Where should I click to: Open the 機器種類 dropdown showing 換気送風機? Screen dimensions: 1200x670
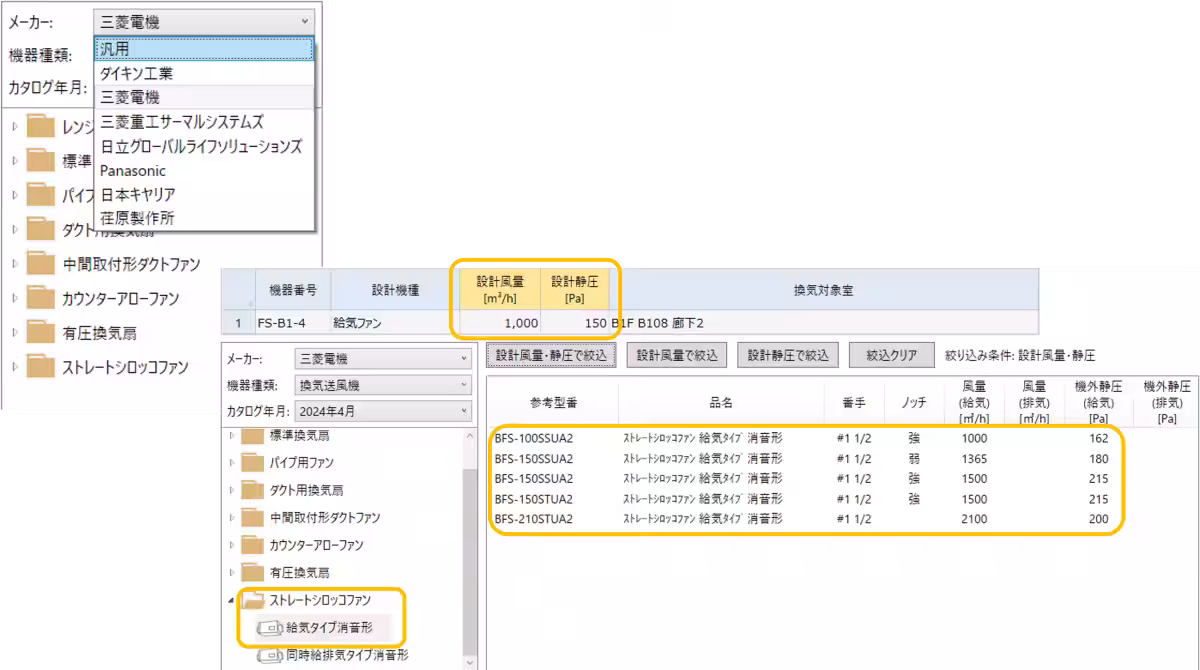click(x=382, y=385)
